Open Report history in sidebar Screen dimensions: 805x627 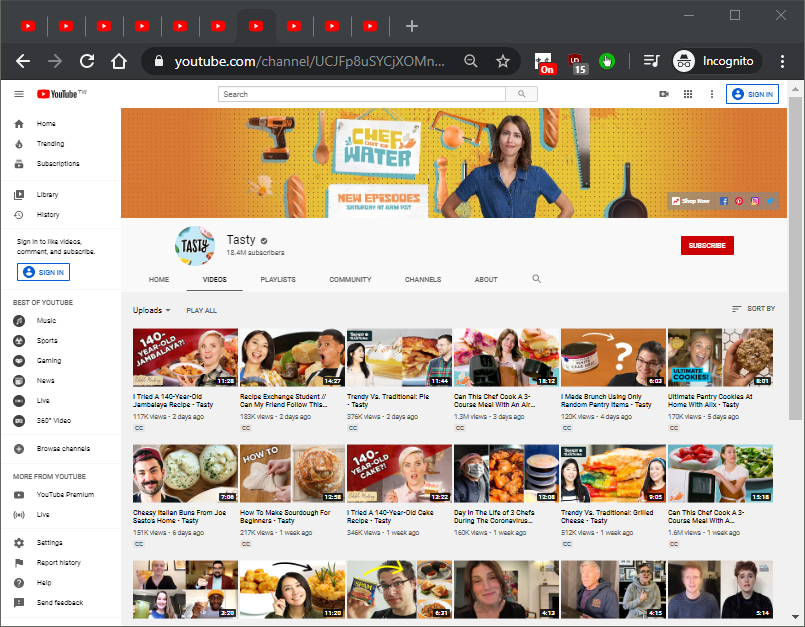point(61,563)
